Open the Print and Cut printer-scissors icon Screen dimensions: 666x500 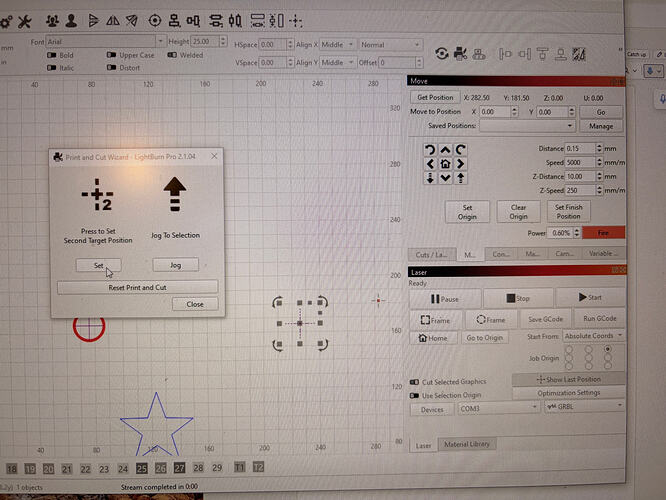point(460,54)
